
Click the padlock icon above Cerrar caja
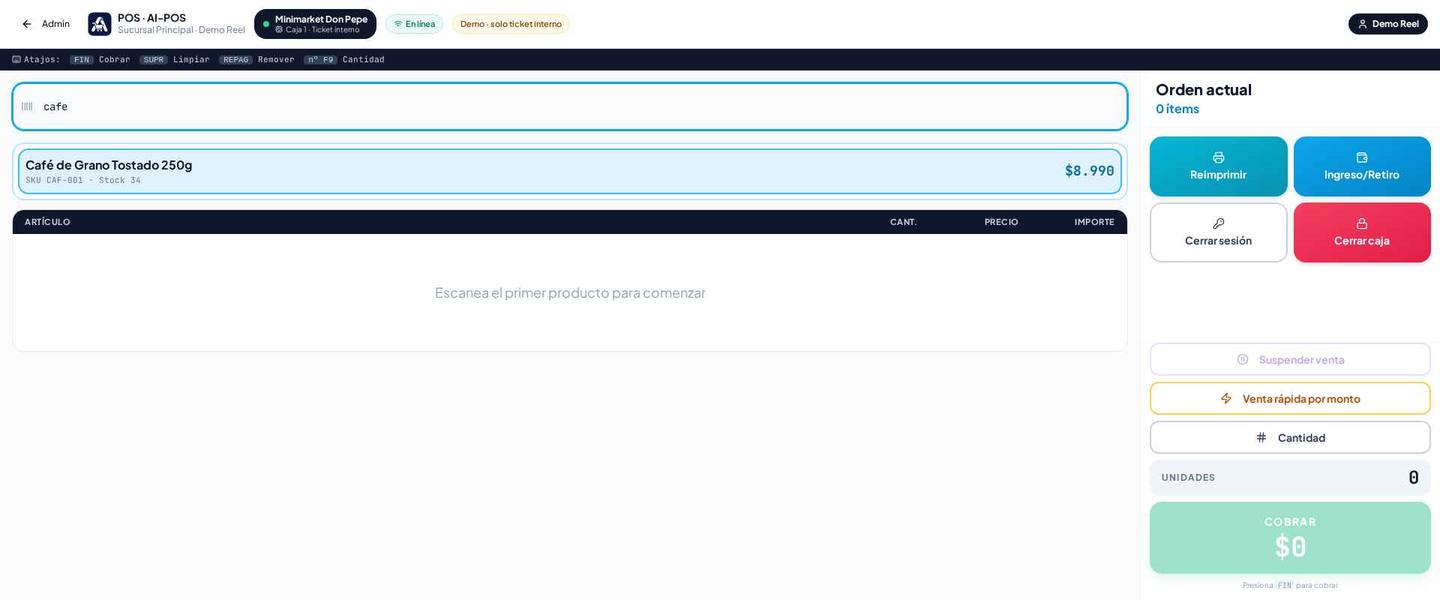point(1362,223)
